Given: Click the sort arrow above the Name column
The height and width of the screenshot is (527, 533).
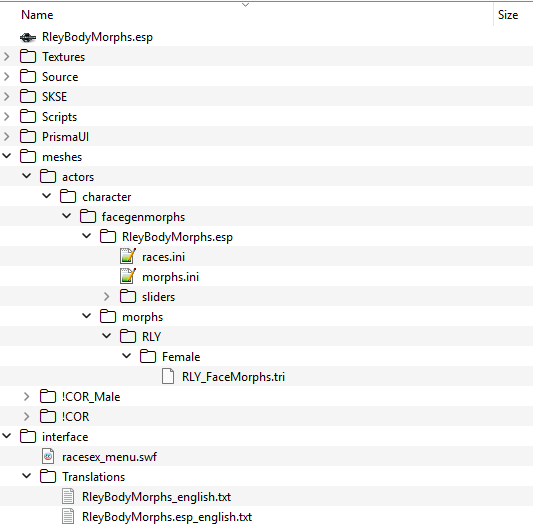Looking at the screenshot, I should click(245, 5).
